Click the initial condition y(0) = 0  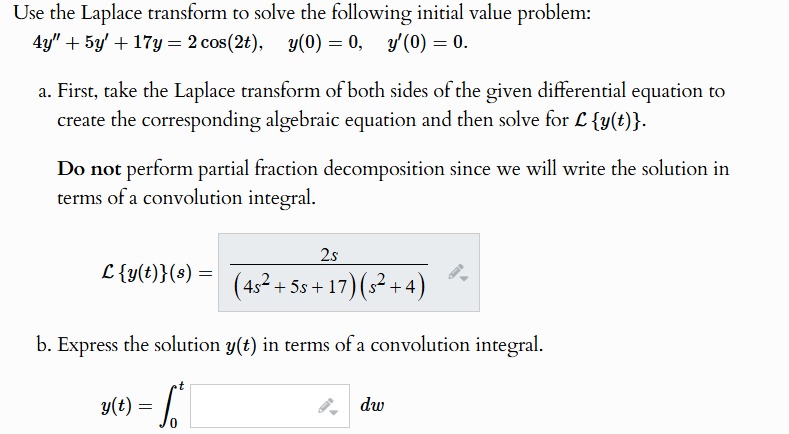point(325,43)
